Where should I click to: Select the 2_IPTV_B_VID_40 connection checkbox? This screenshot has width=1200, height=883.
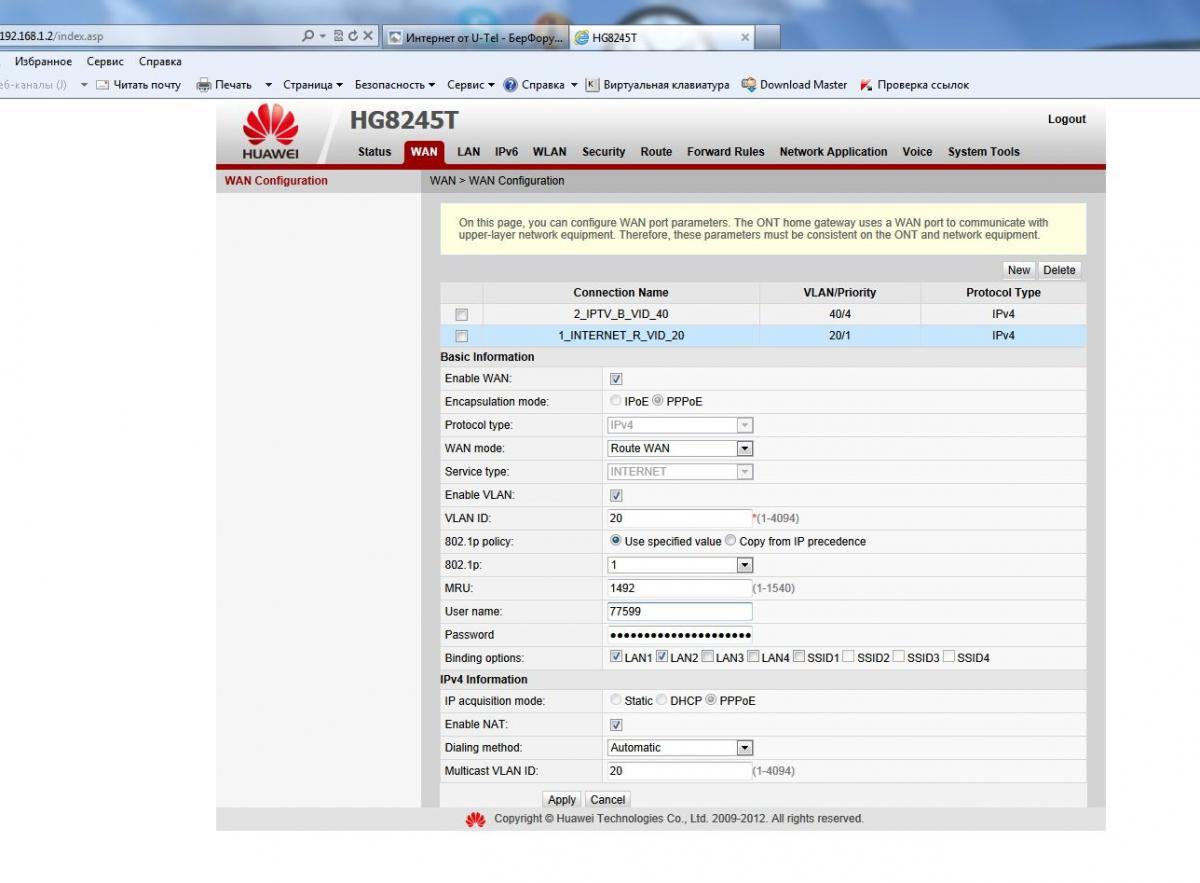(x=462, y=314)
